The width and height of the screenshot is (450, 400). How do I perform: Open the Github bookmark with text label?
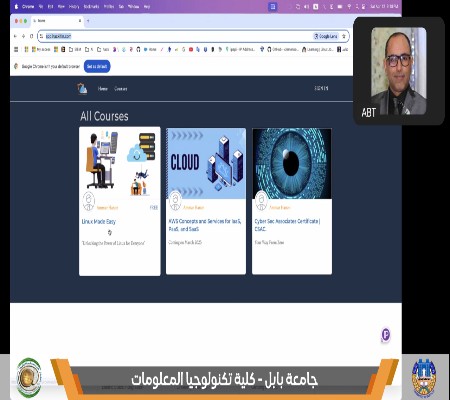(283, 49)
